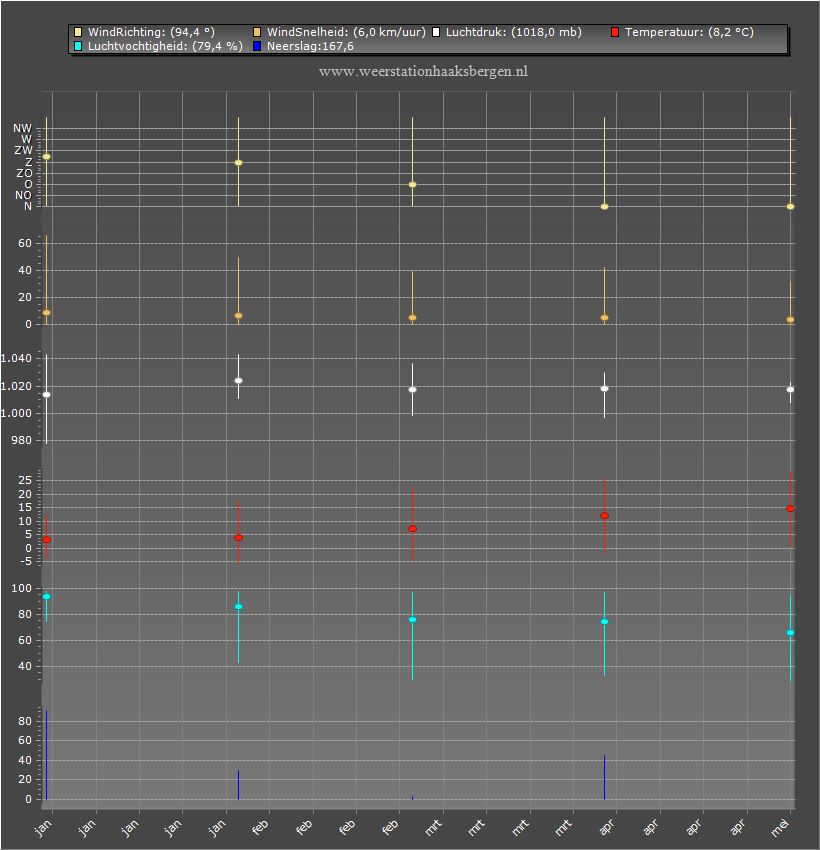Select the Temperatuur (8,2 °C) legend label
820x850 pixels.
689,33
